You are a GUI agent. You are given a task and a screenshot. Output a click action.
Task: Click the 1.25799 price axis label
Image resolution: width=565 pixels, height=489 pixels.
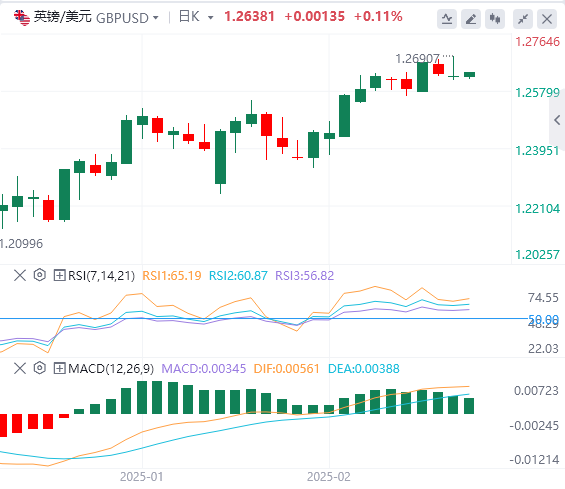click(537, 93)
